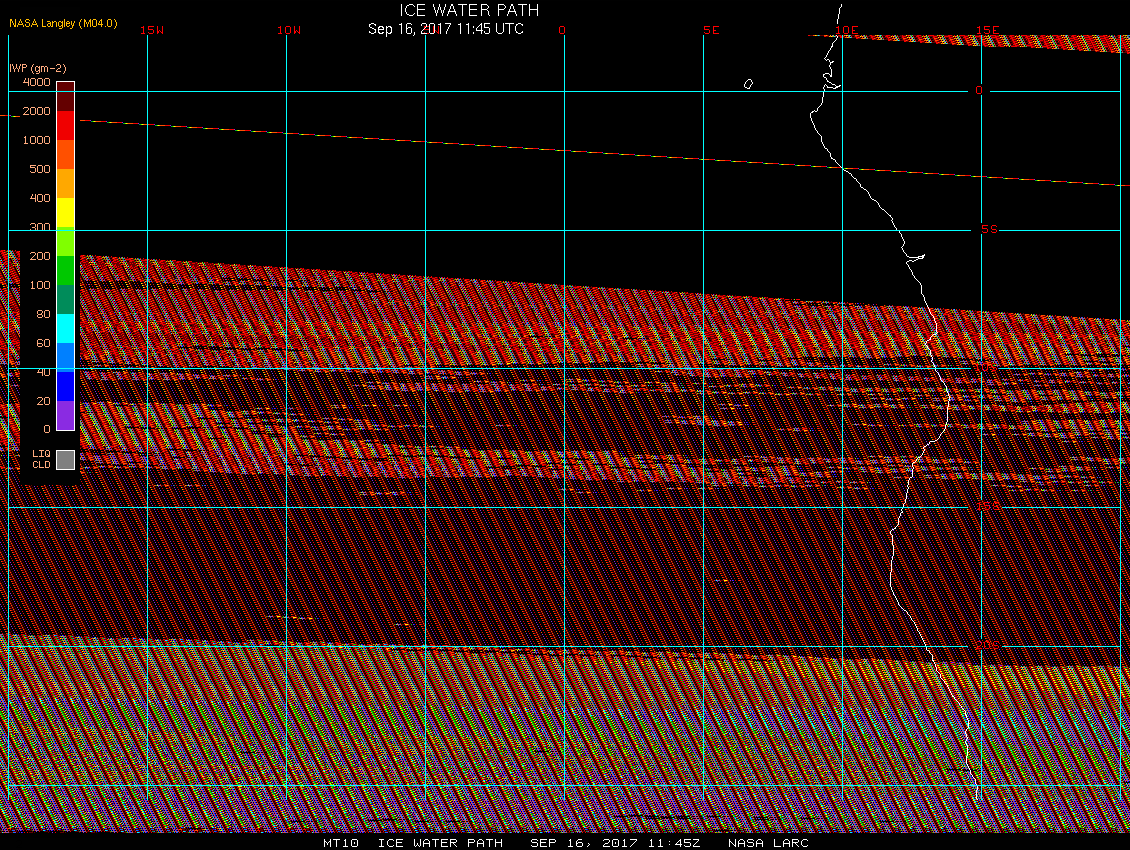
Task: Select the teal green colorbar swatch
Action: pyautogui.click(x=65, y=300)
